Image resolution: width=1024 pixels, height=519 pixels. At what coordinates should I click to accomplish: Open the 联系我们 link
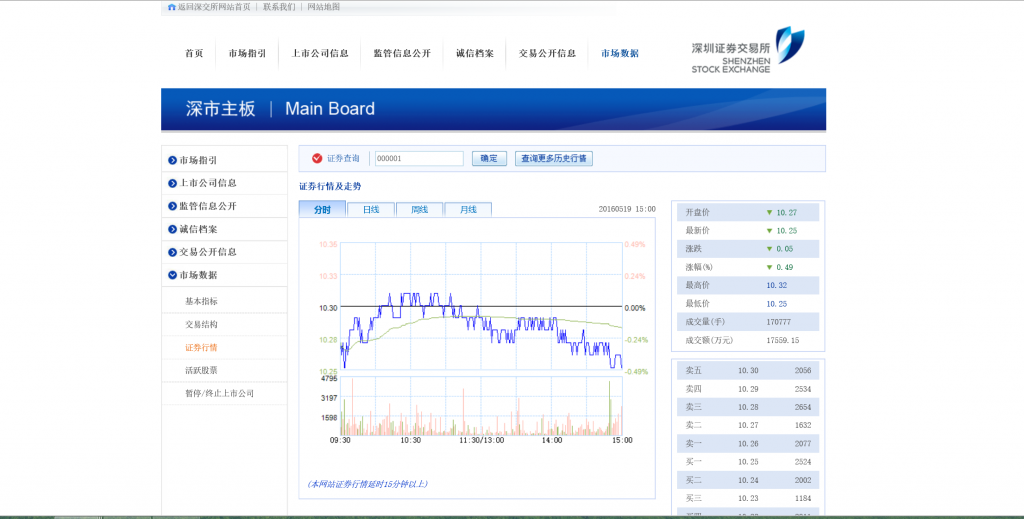click(279, 7)
